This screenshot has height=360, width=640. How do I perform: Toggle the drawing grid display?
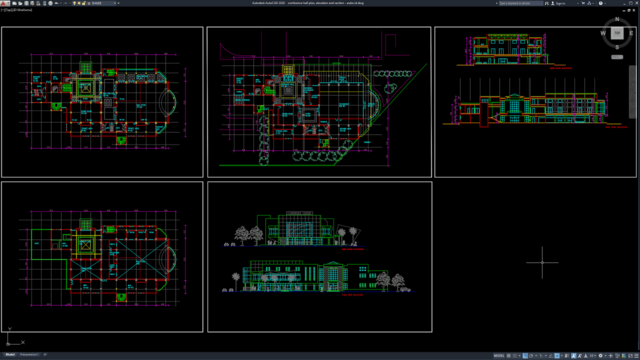[509, 356]
